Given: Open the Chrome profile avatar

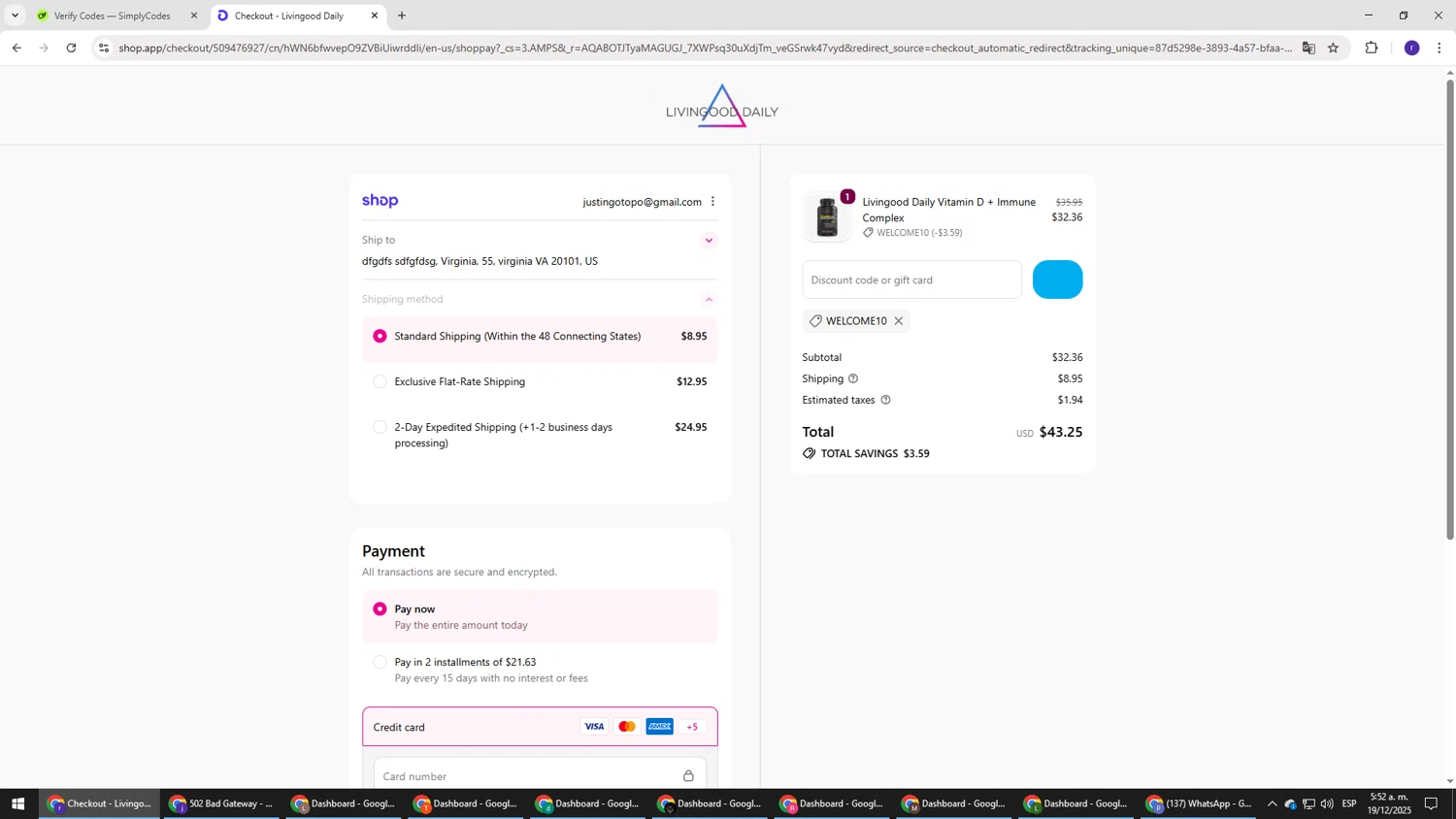Looking at the screenshot, I should point(1411,48).
